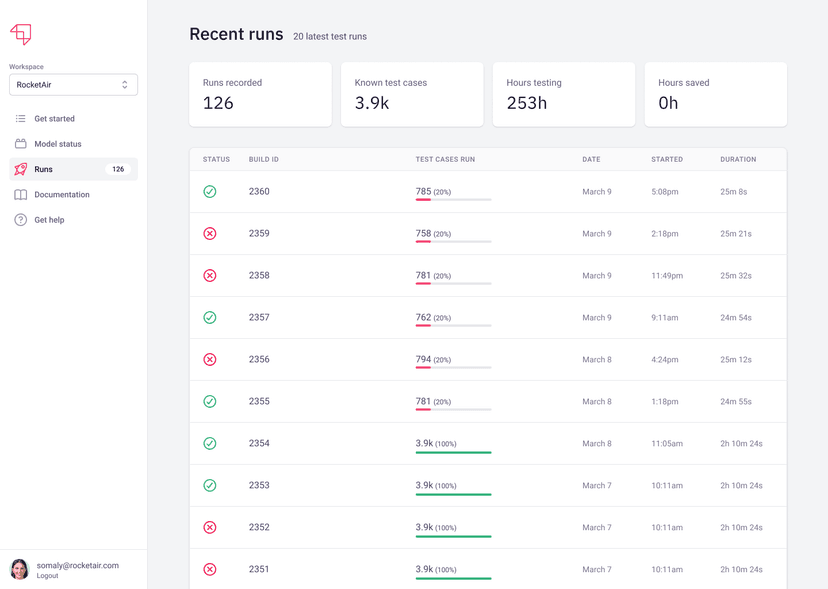Click the Recent runs heading
This screenshot has width=828, height=589.
(236, 34)
